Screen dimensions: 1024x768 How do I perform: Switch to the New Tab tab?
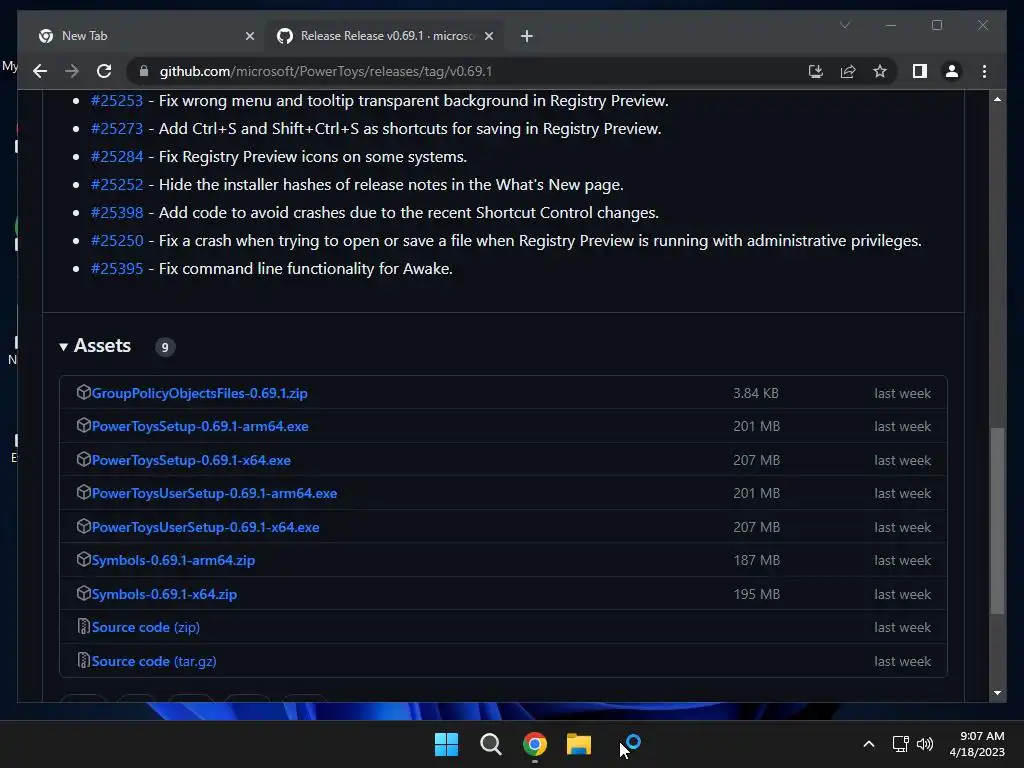coord(142,36)
